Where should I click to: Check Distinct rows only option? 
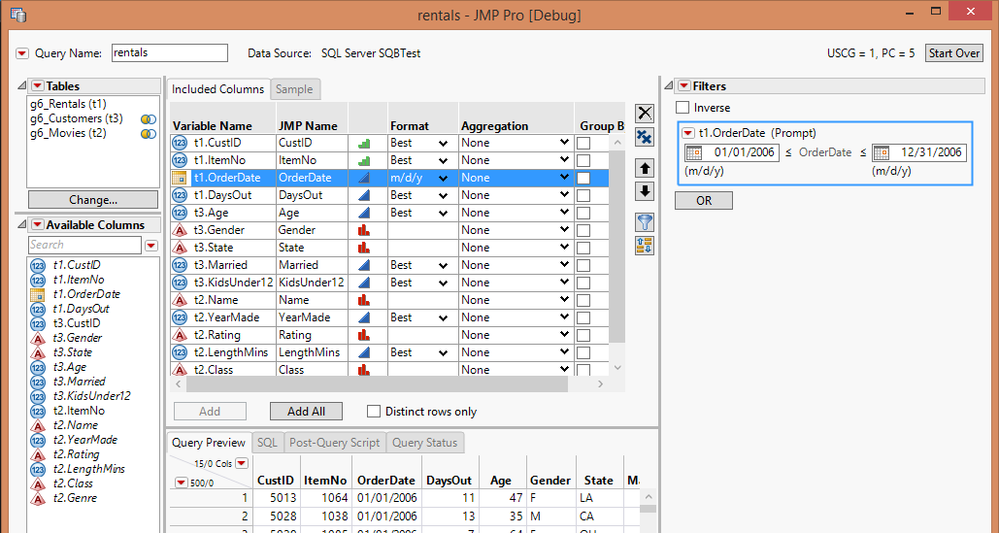374,411
